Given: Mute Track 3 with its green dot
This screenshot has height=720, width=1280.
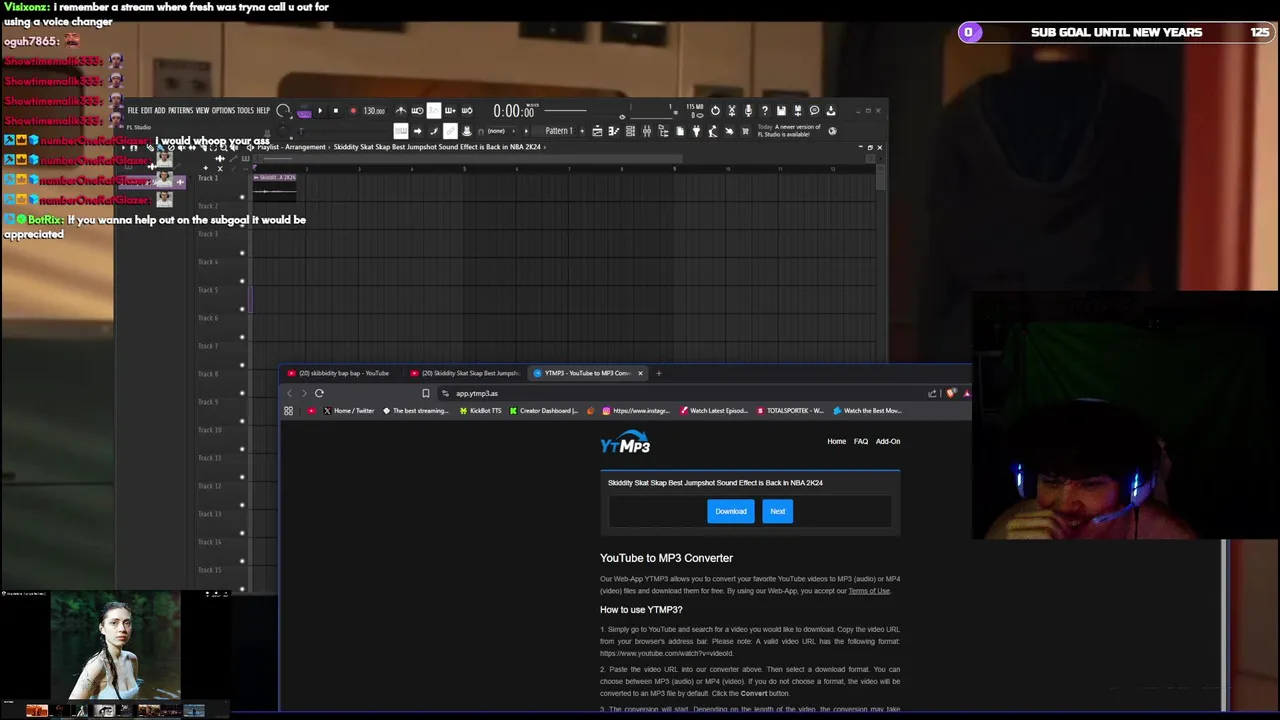Looking at the screenshot, I should 241,253.
